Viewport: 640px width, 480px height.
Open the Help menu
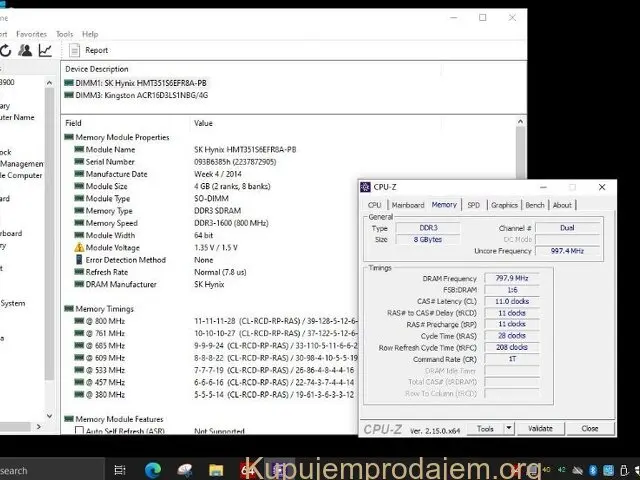pyautogui.click(x=90, y=34)
